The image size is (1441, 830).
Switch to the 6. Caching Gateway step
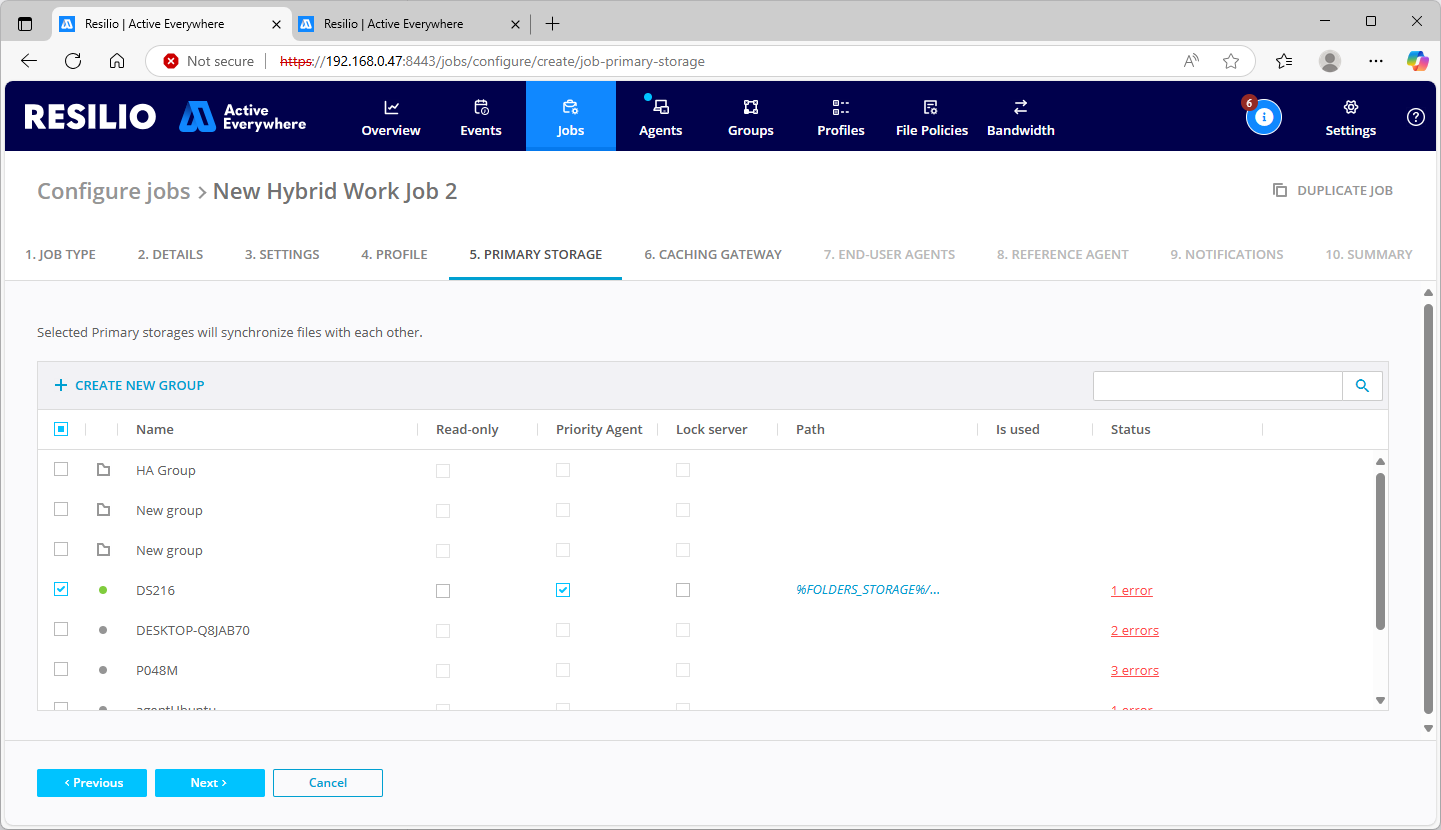coord(712,254)
